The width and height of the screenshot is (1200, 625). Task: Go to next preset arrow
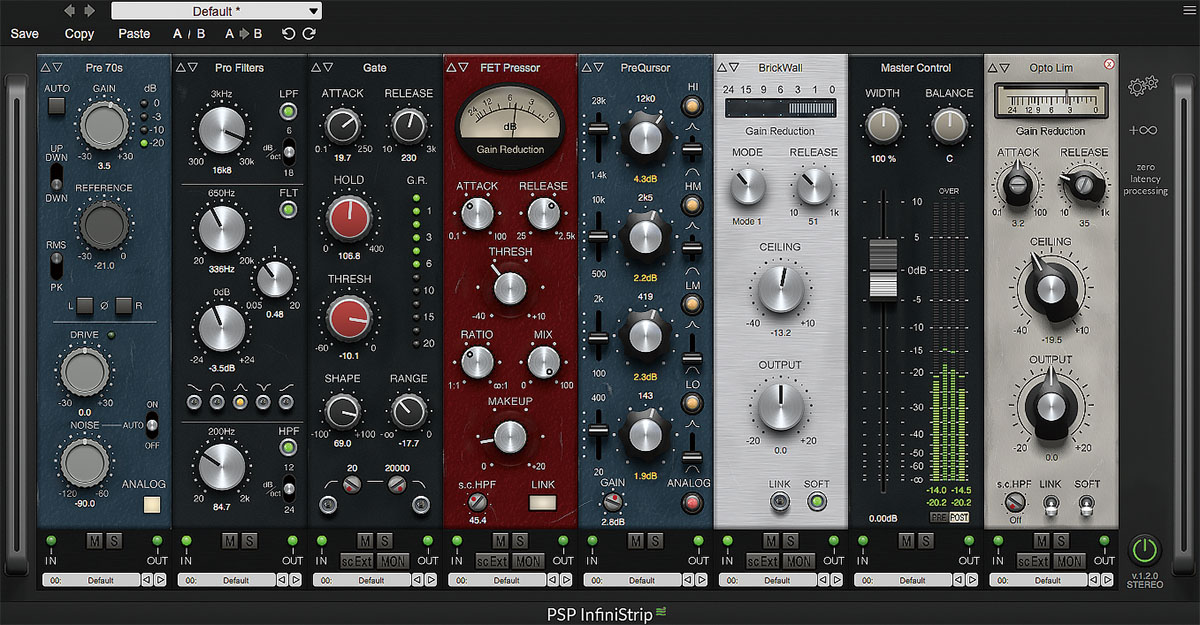click(x=90, y=11)
